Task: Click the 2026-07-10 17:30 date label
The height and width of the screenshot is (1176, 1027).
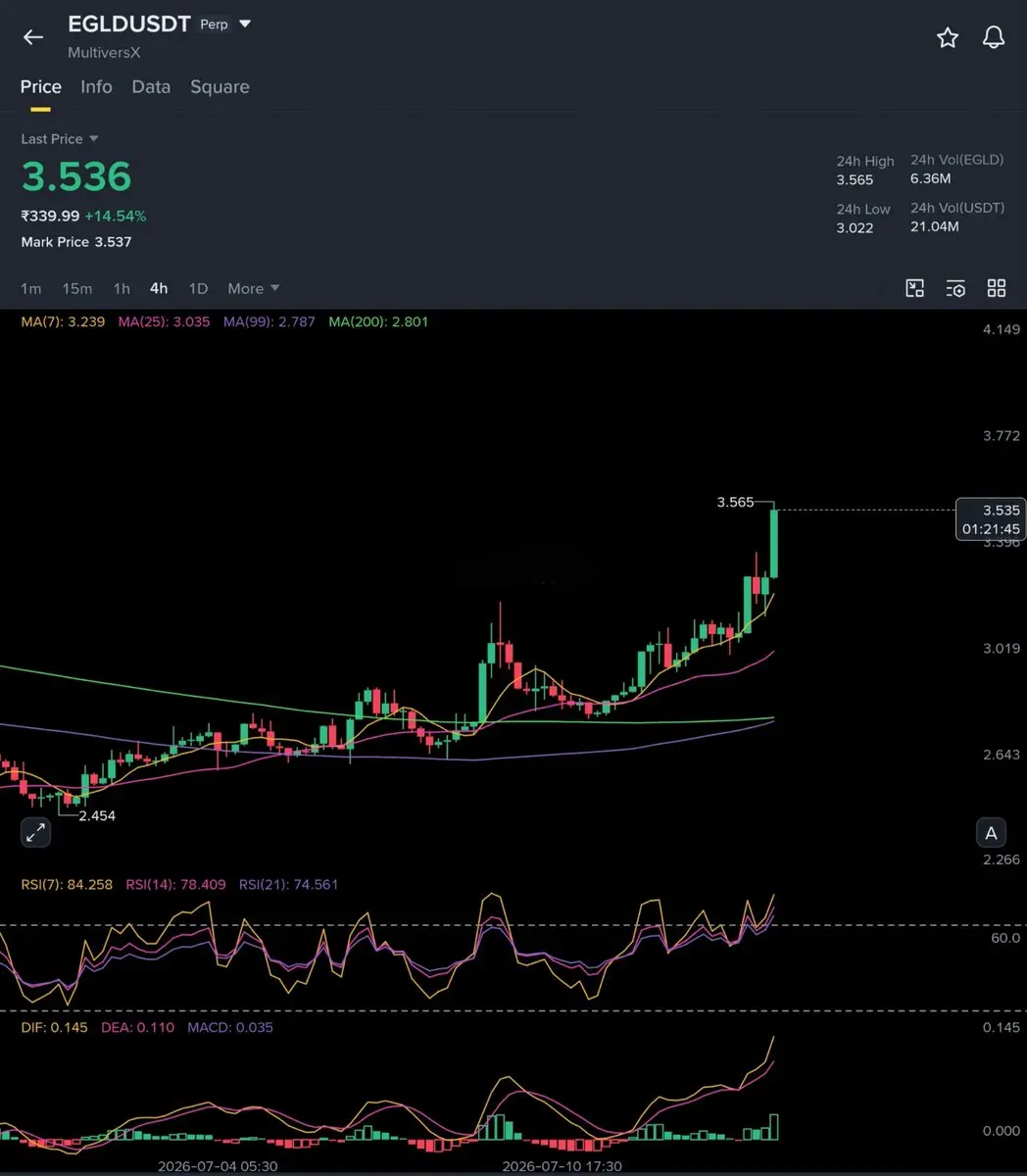Action: coord(562,1166)
